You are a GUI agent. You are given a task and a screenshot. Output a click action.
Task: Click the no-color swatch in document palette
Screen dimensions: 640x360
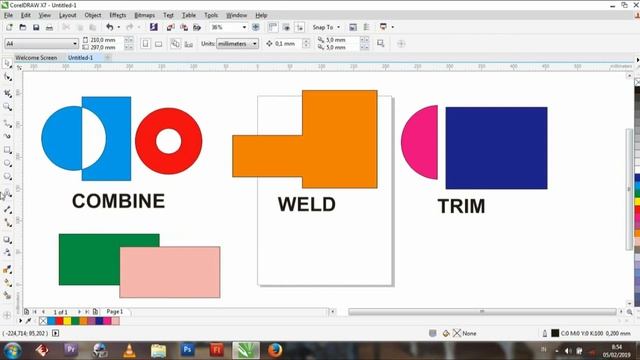[43, 321]
